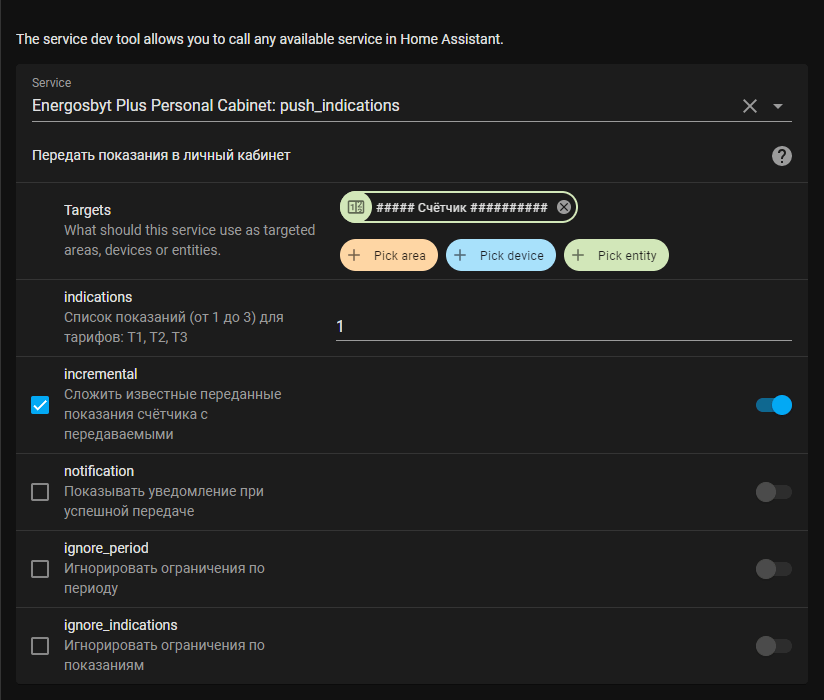Image resolution: width=824 pixels, height=700 pixels.
Task: Click the 'Передать показания в личный кабинет' text
Action: coord(161,156)
